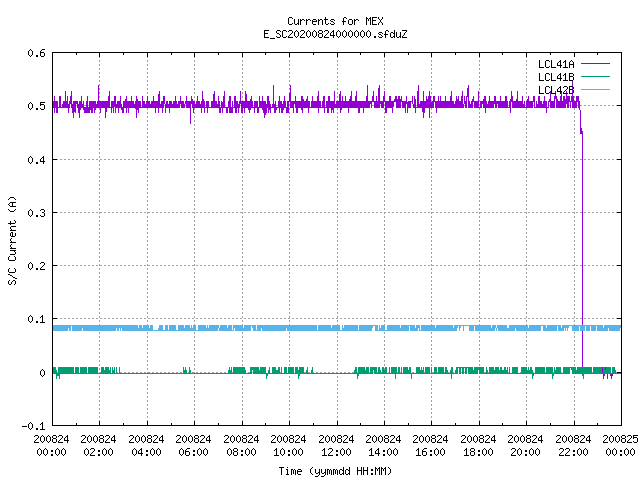Screen dimensions: 640x480
Task: Click the purple LCL41A legend line sample
Action: [x=595, y=64]
